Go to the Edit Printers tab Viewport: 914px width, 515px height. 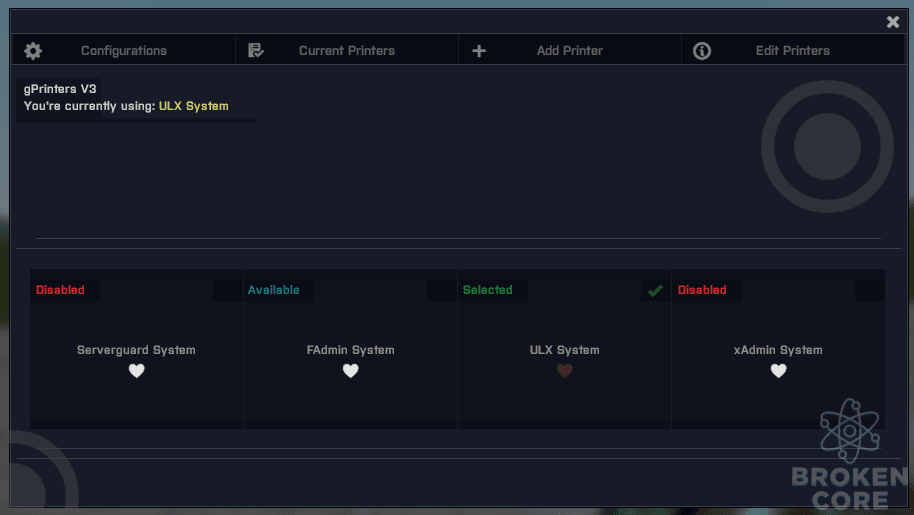pos(793,50)
